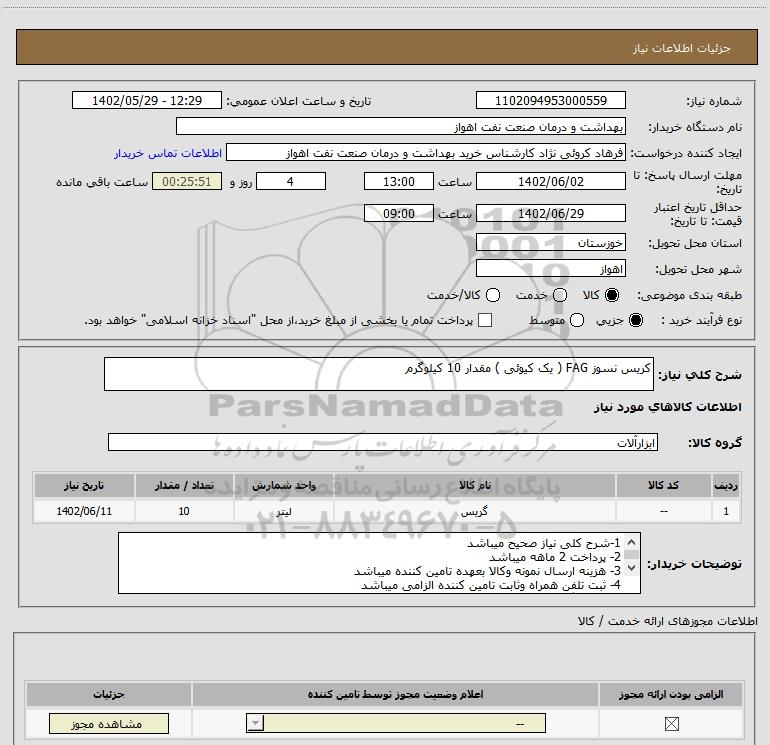Click the اطلاعات مجوزهای ارائه خدمت / کالا heading
Screen dimensions: 770x745
click(667, 621)
